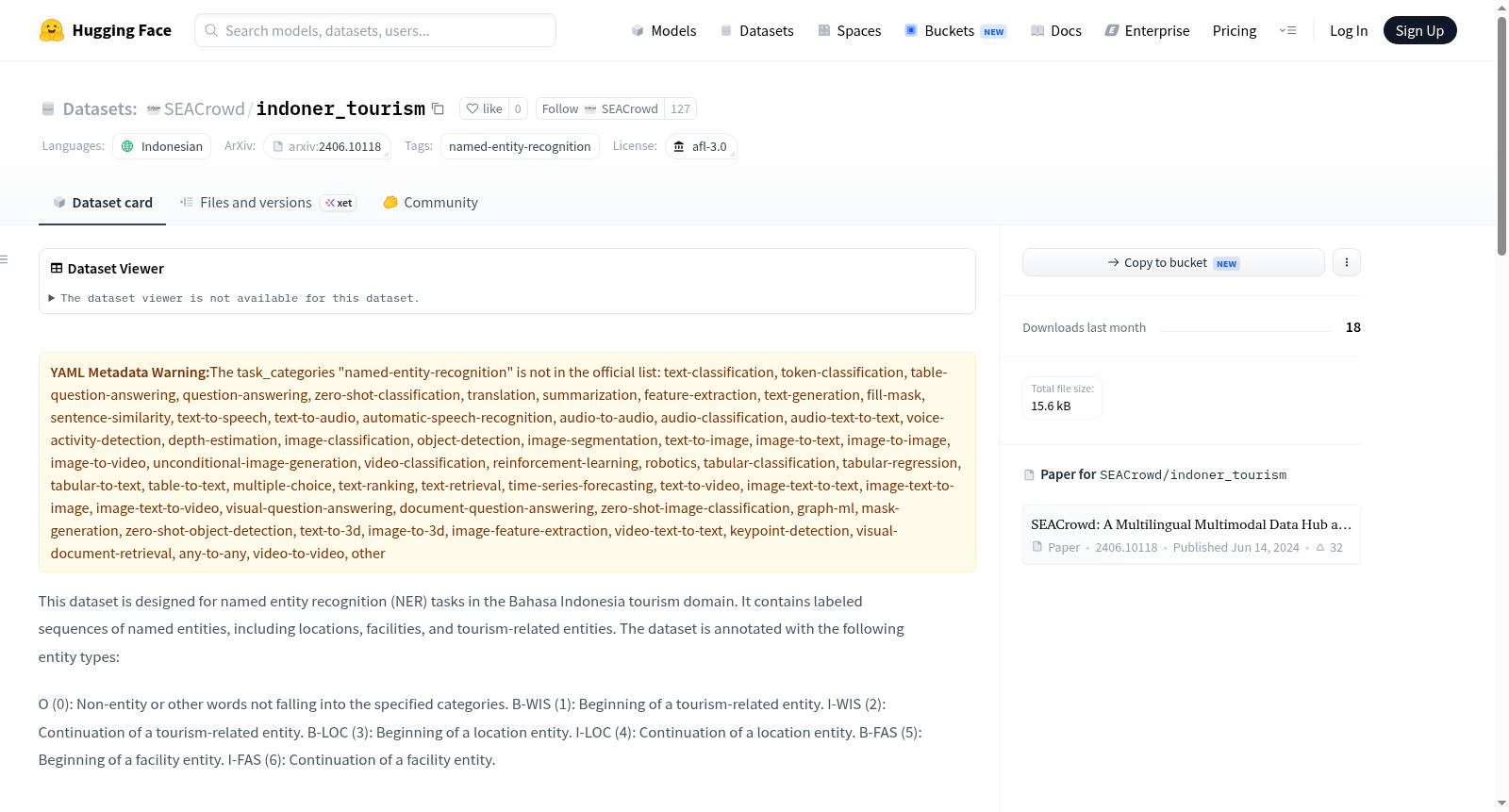Screen dimensions: 1509x812
Task: Open the Pricing page
Action: (1235, 30)
